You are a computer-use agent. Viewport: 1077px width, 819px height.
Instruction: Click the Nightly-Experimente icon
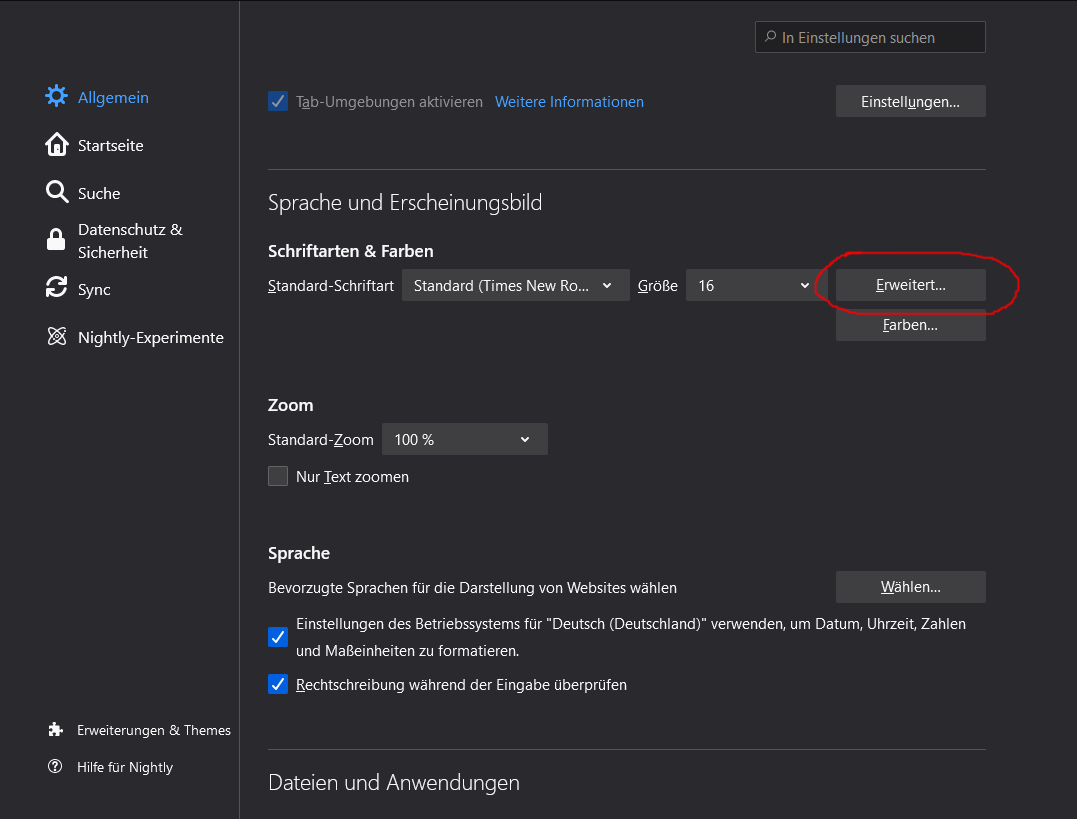tap(57, 337)
